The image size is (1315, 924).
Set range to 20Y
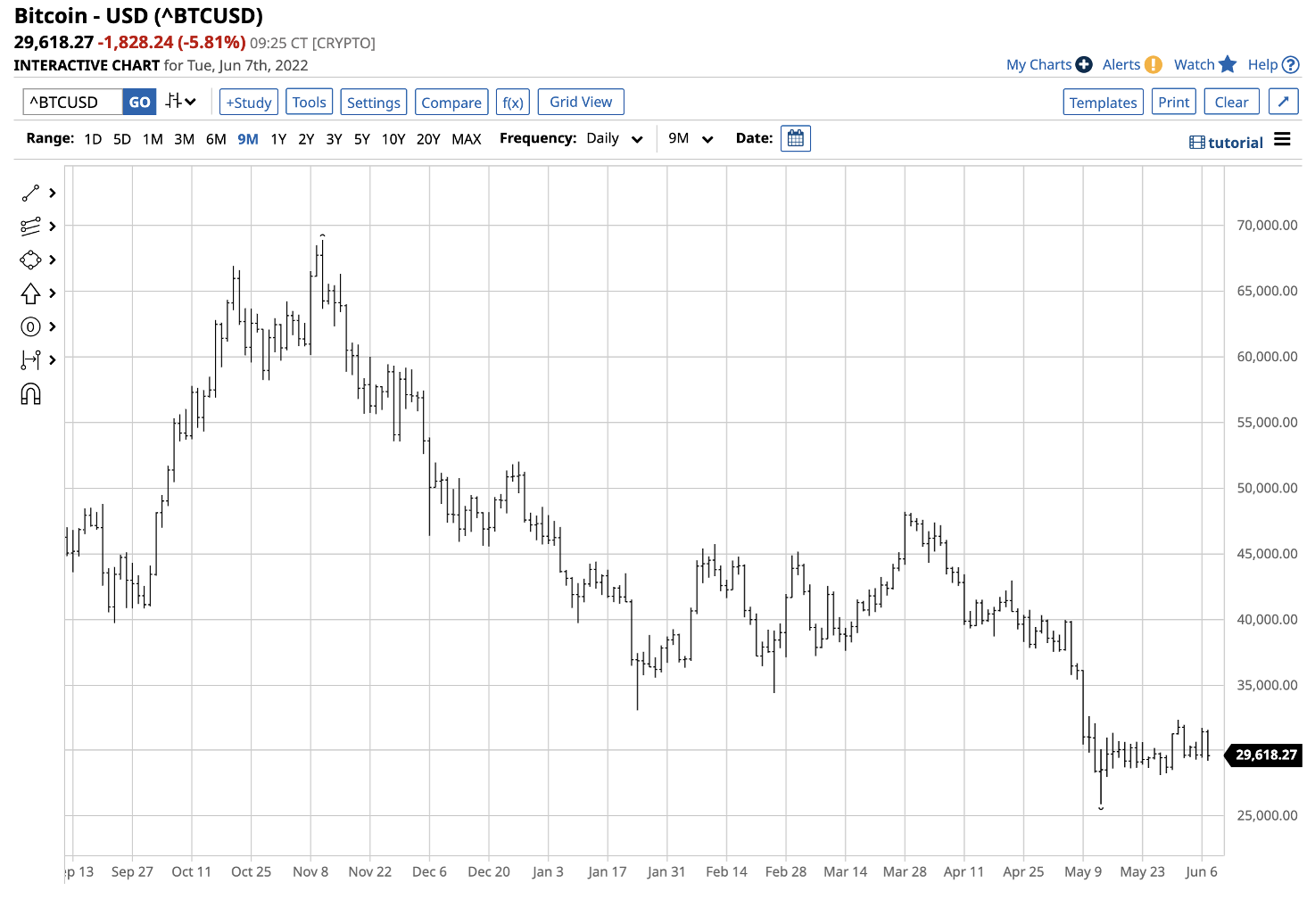pyautogui.click(x=428, y=139)
